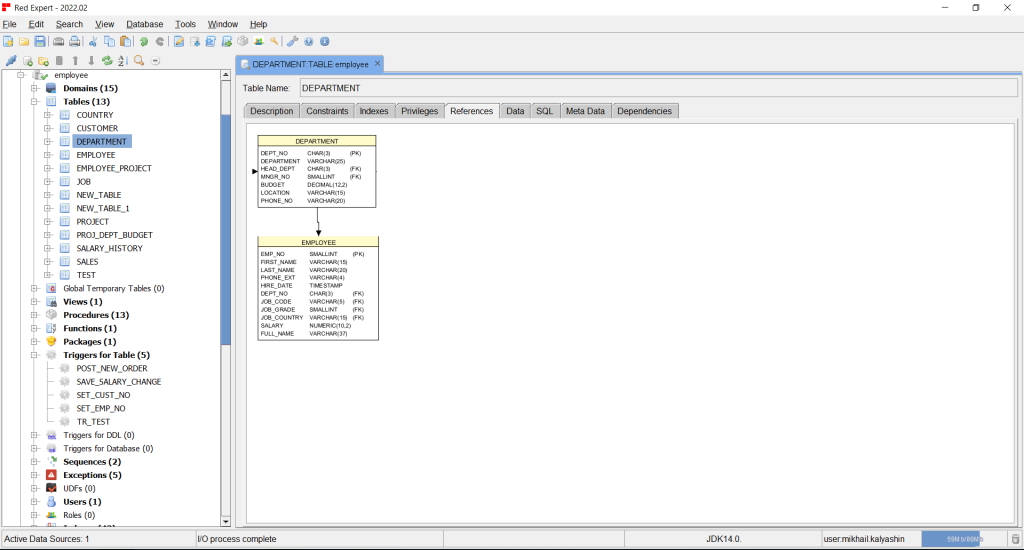Open the Tools menu
This screenshot has height=550, width=1024.
(185, 24)
